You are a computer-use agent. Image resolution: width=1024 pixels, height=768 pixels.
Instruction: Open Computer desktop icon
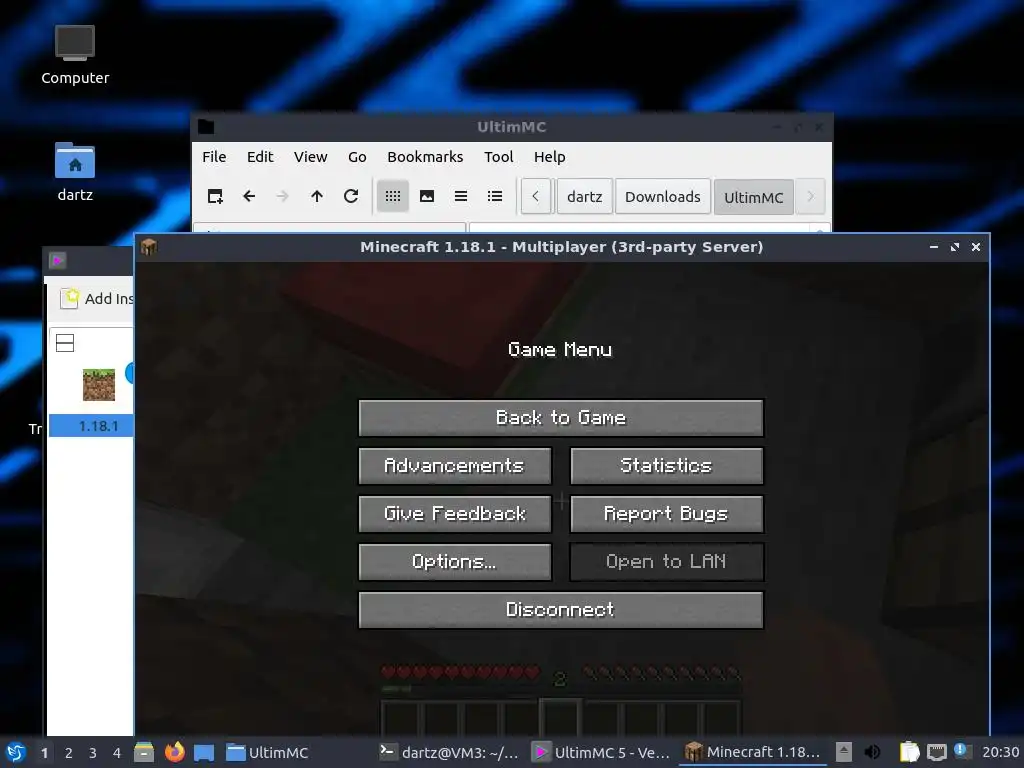pyautogui.click(x=75, y=56)
